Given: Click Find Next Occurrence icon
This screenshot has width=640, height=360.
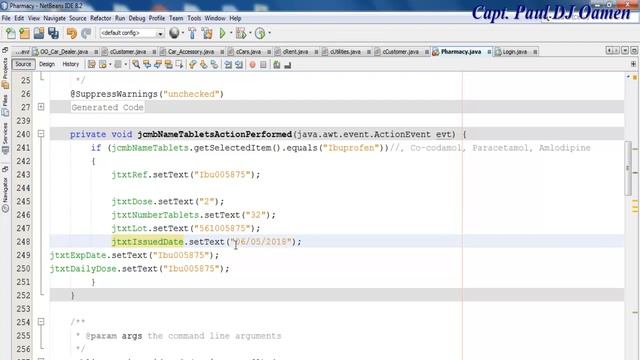Looking at the screenshot, I should pyautogui.click(x=158, y=64).
